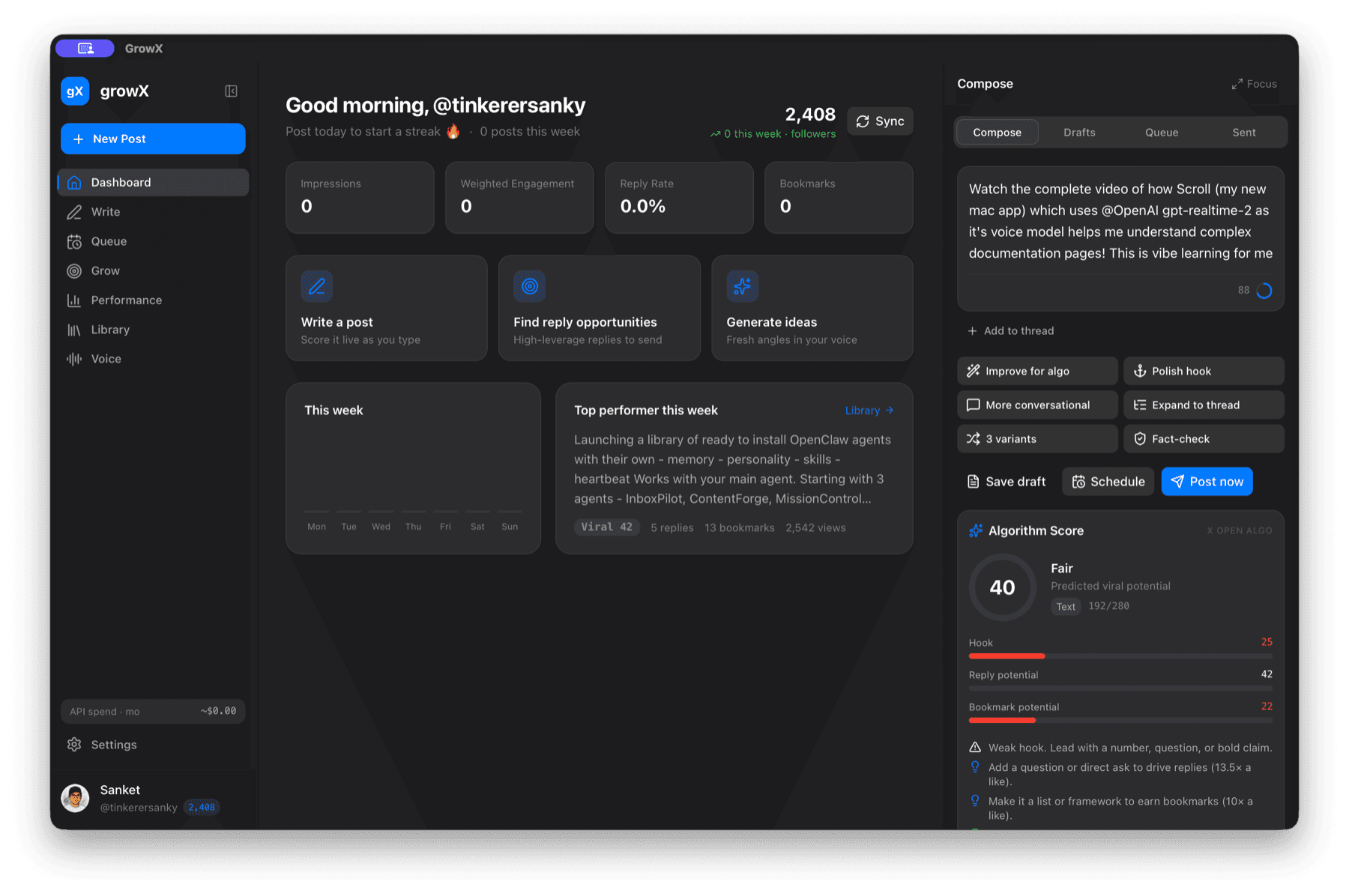Image resolution: width=1349 pixels, height=896 pixels.
Task: Click the Find reply opportunities title
Action: [x=585, y=322]
